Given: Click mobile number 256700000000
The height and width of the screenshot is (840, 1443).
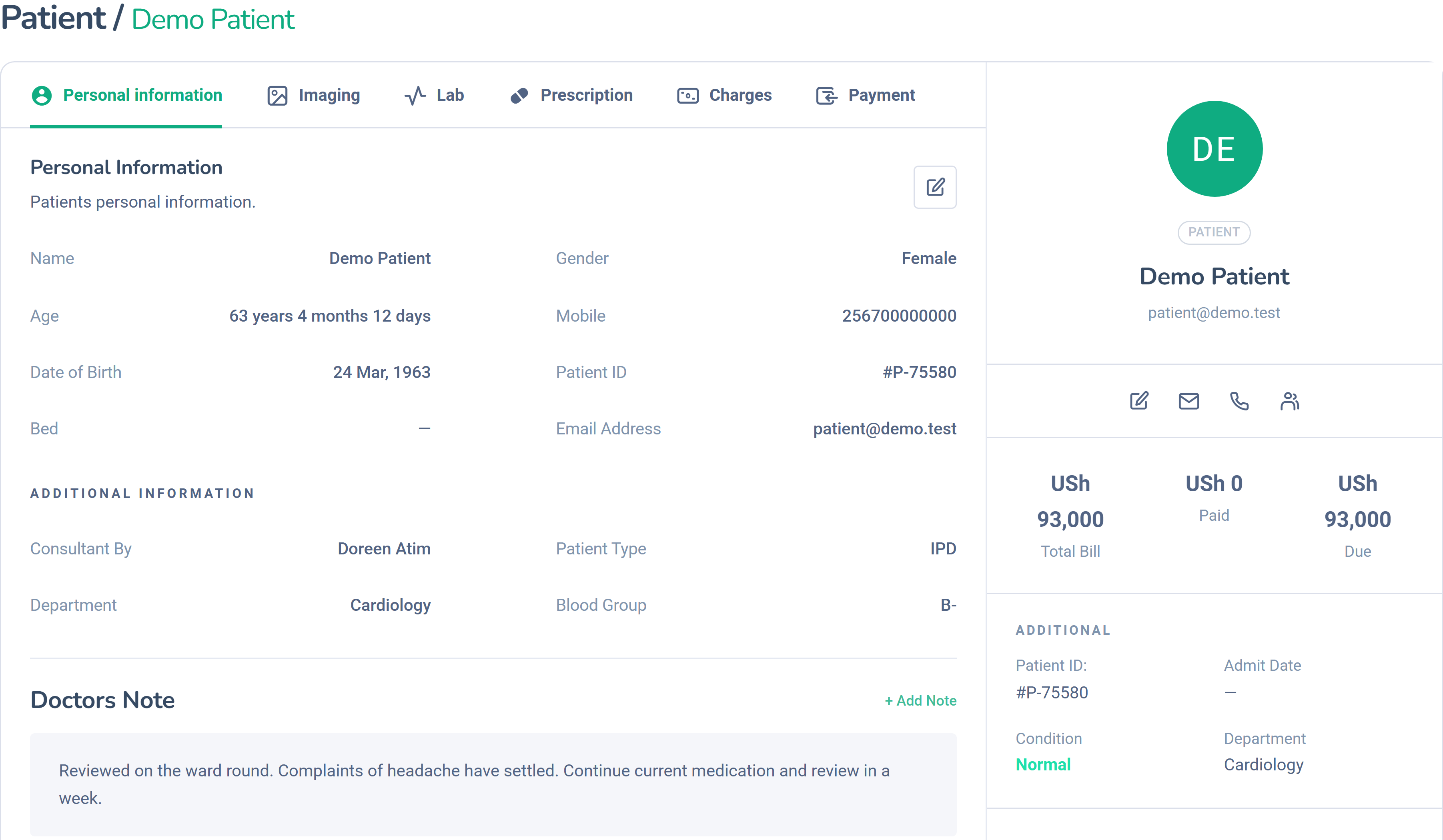Looking at the screenshot, I should tap(899, 316).
